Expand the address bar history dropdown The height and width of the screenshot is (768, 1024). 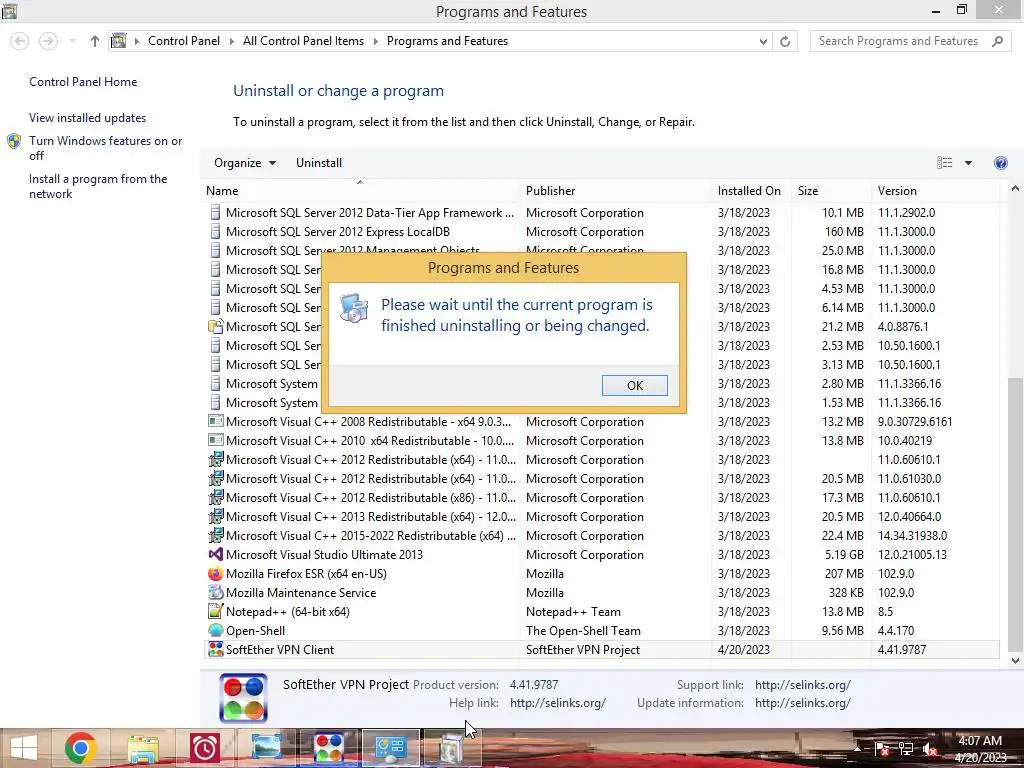pyautogui.click(x=763, y=41)
